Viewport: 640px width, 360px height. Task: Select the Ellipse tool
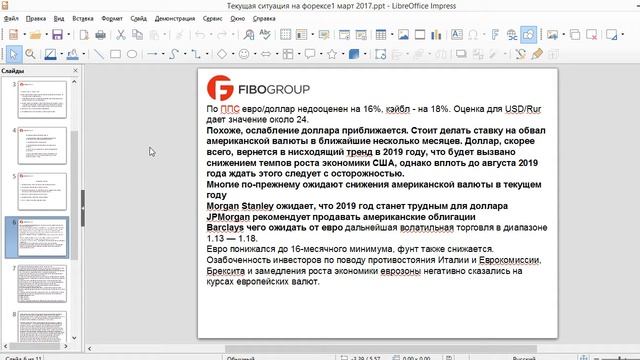pos(132,54)
